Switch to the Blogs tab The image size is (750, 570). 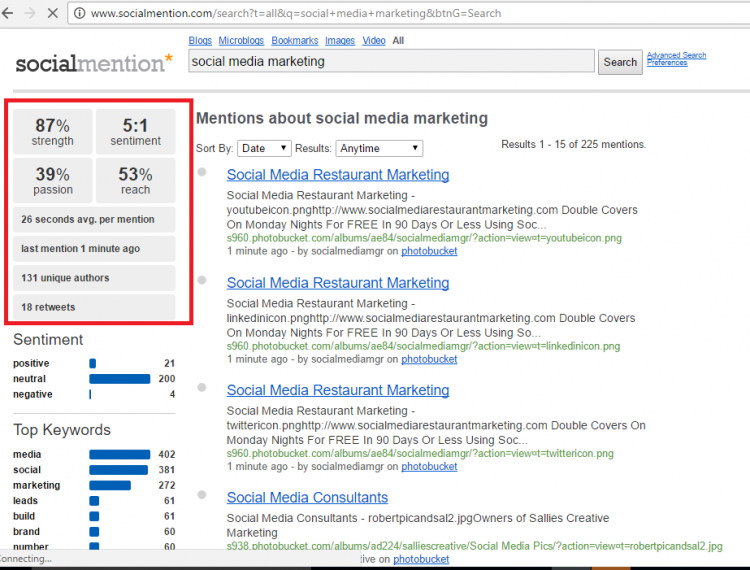200,41
